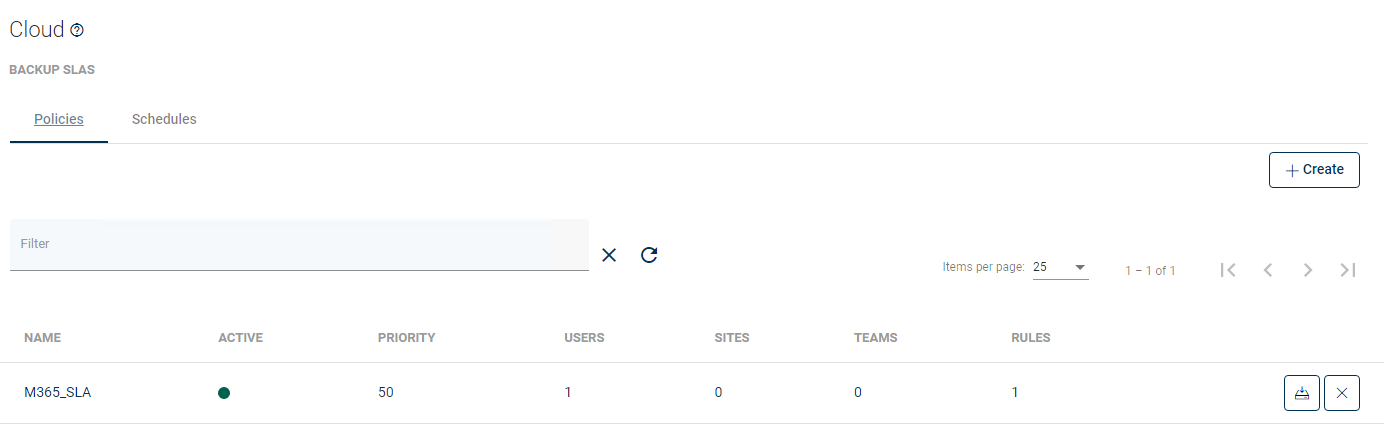Click the help icon beside Cloud
Screen dimensions: 1384x443
click(x=77, y=31)
